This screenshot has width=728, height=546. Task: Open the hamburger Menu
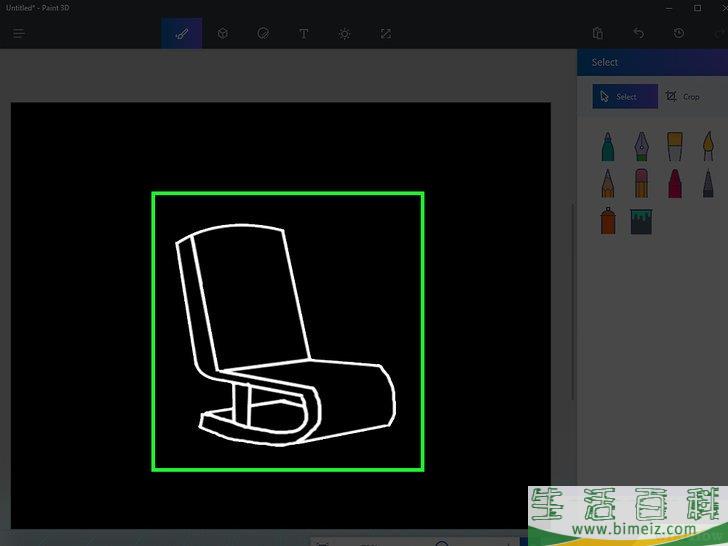click(x=19, y=33)
